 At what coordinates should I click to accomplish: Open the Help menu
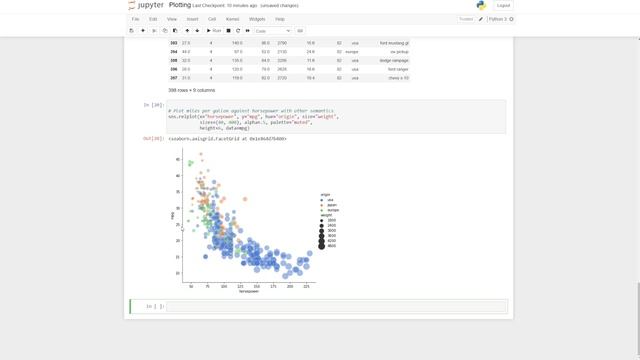[x=280, y=19]
